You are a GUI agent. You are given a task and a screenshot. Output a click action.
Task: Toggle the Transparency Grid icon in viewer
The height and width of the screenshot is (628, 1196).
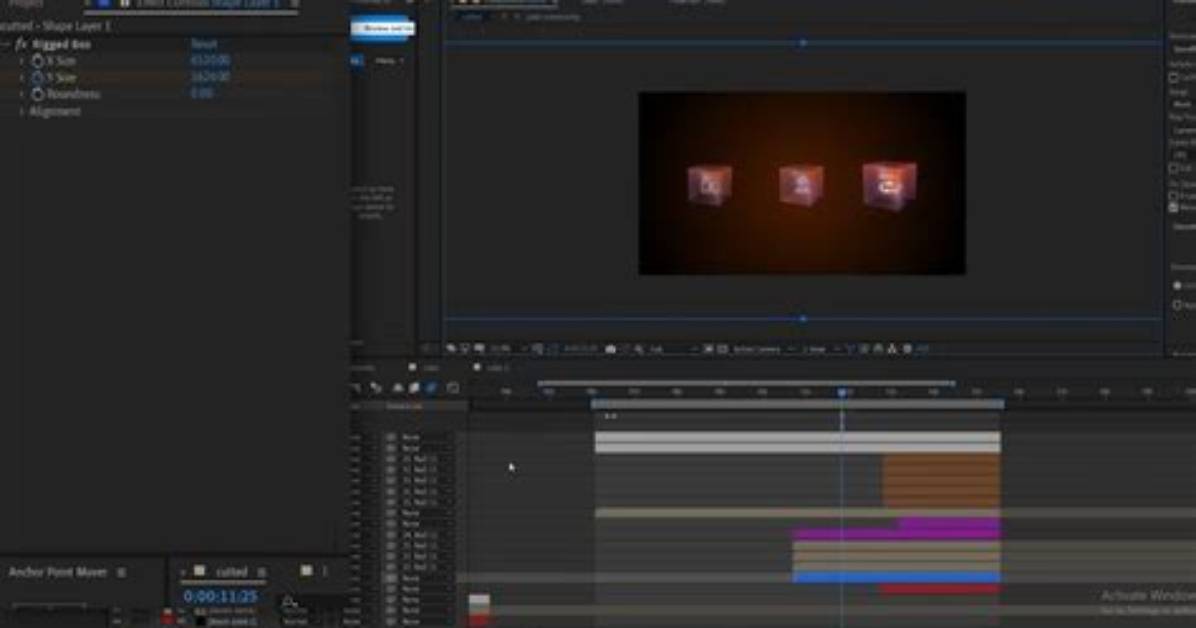click(x=722, y=349)
